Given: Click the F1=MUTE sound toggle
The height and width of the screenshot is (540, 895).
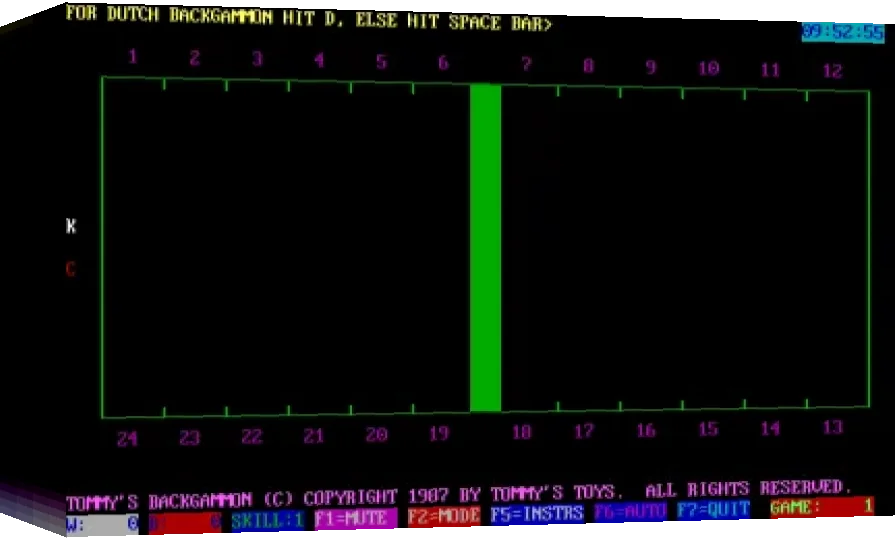Looking at the screenshot, I should click(356, 518).
